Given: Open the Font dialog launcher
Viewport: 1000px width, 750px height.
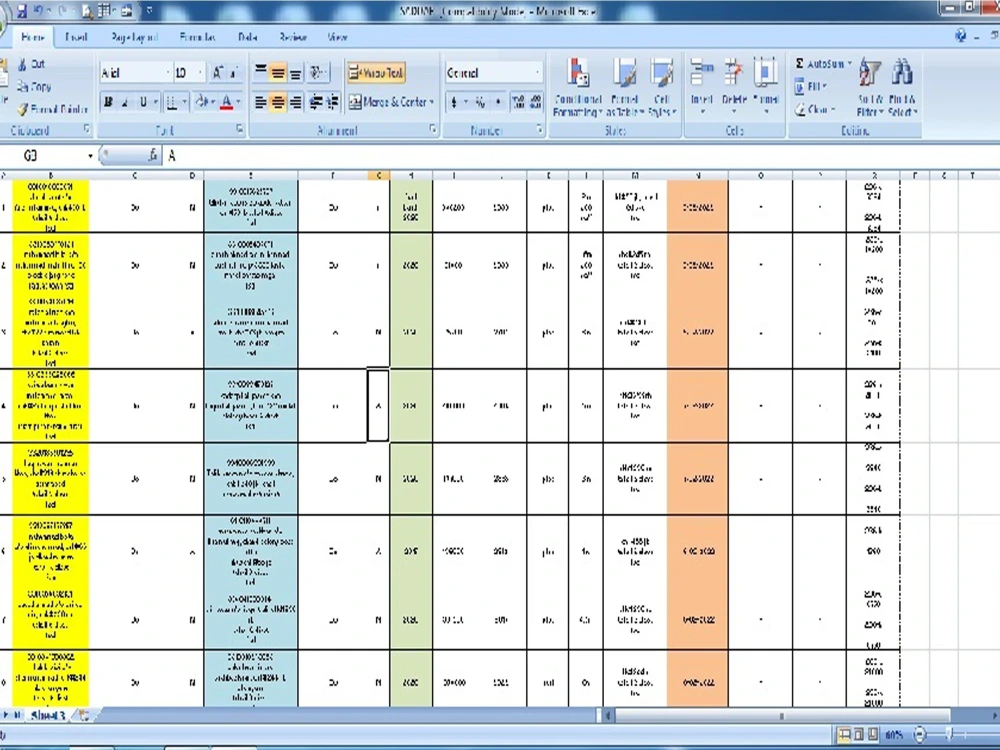Looking at the screenshot, I should [240, 129].
